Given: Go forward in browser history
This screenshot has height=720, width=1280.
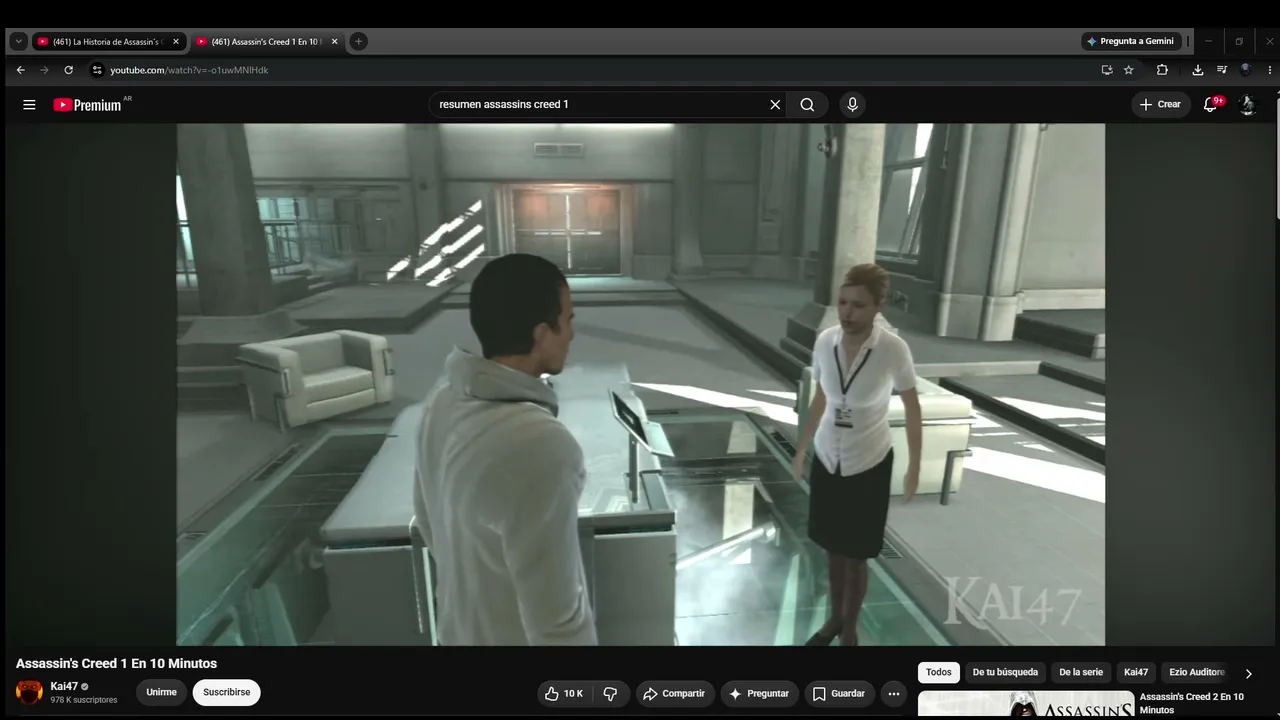Looking at the screenshot, I should tap(44, 70).
